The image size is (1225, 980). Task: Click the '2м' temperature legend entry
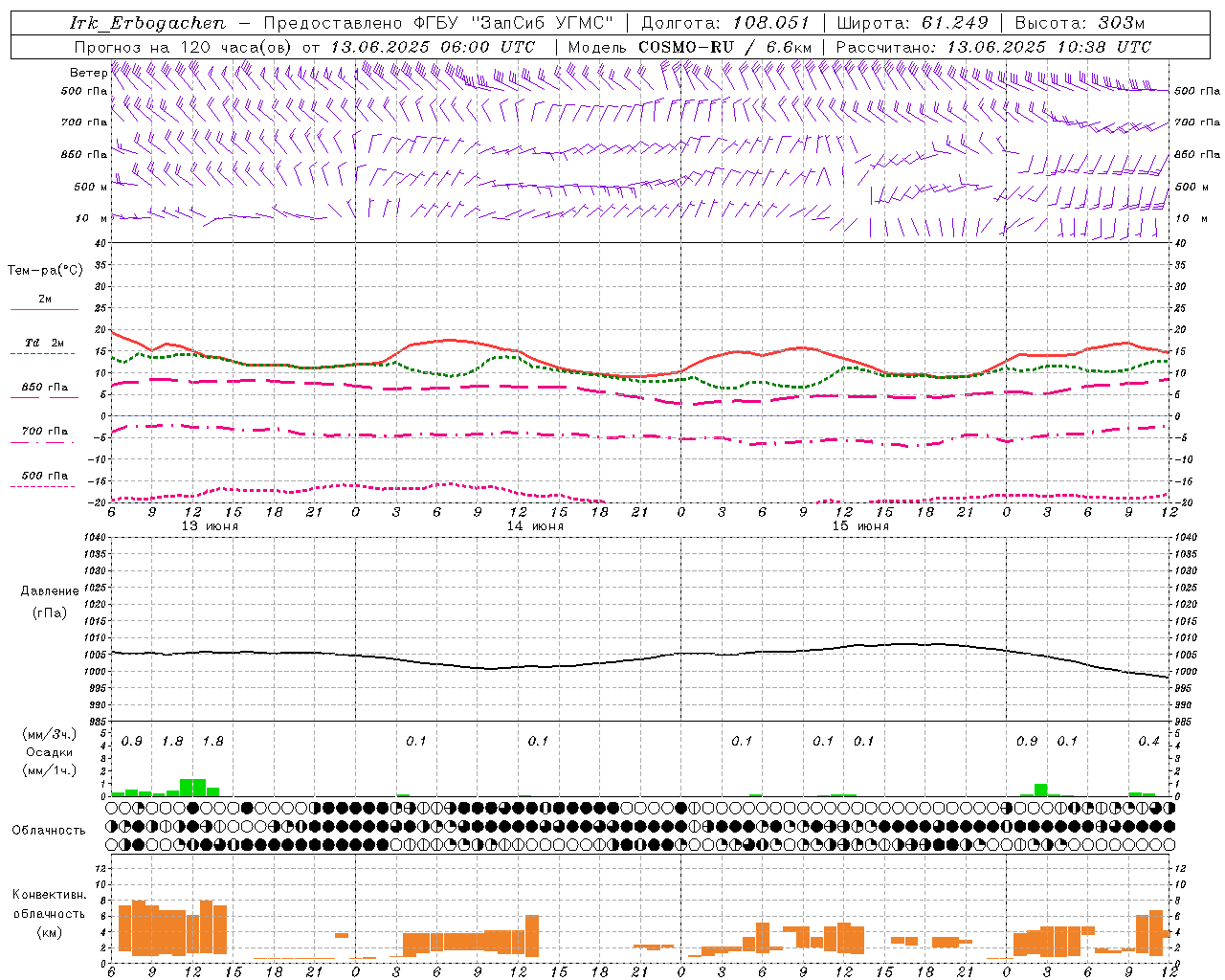point(45,299)
